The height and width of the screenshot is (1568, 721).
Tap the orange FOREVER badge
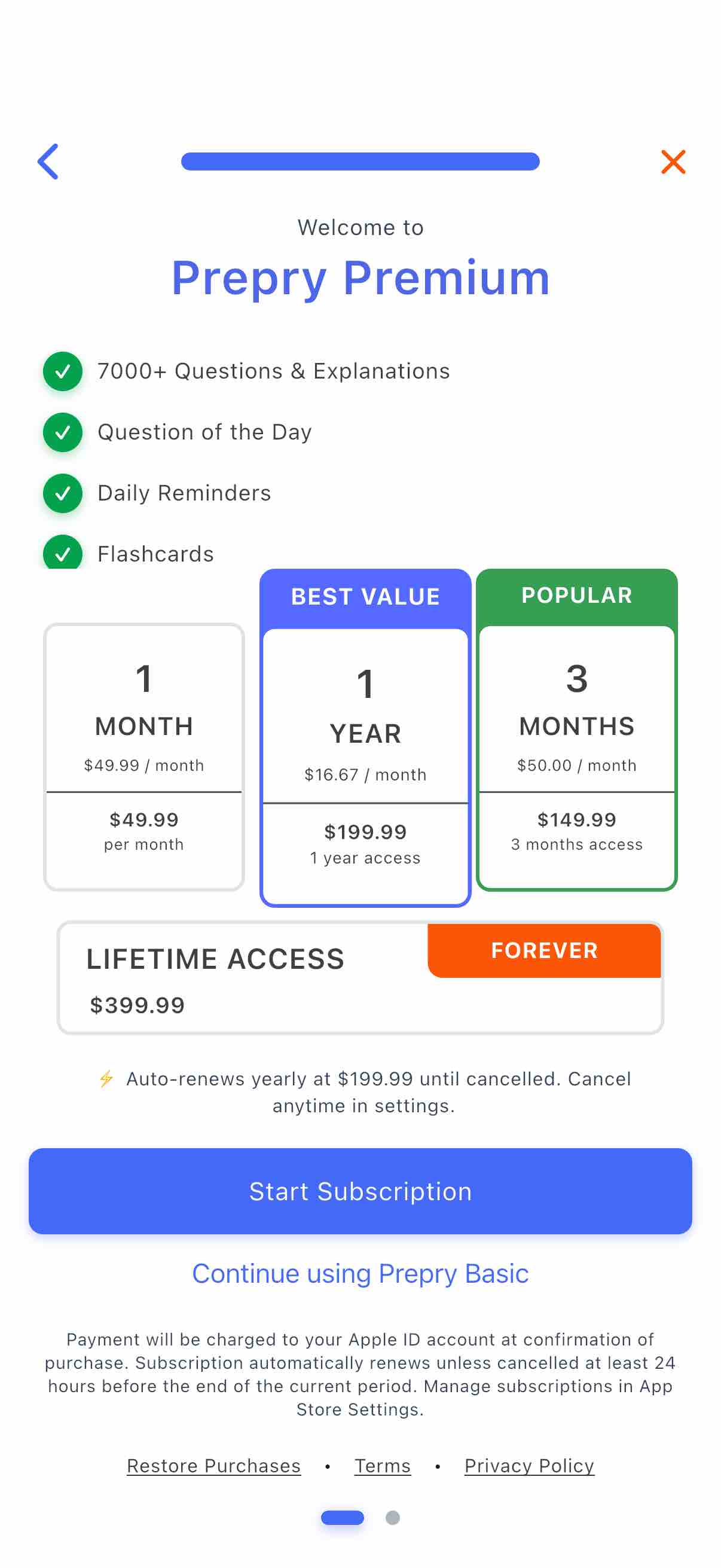[x=544, y=950]
